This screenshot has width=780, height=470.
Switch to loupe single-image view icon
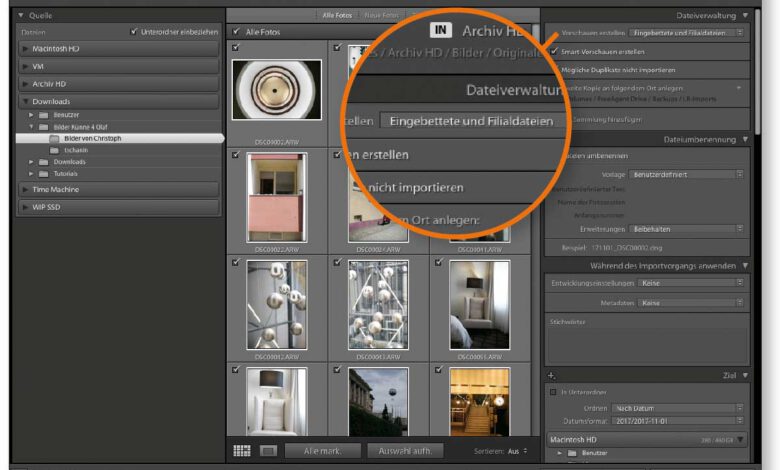tap(268, 451)
